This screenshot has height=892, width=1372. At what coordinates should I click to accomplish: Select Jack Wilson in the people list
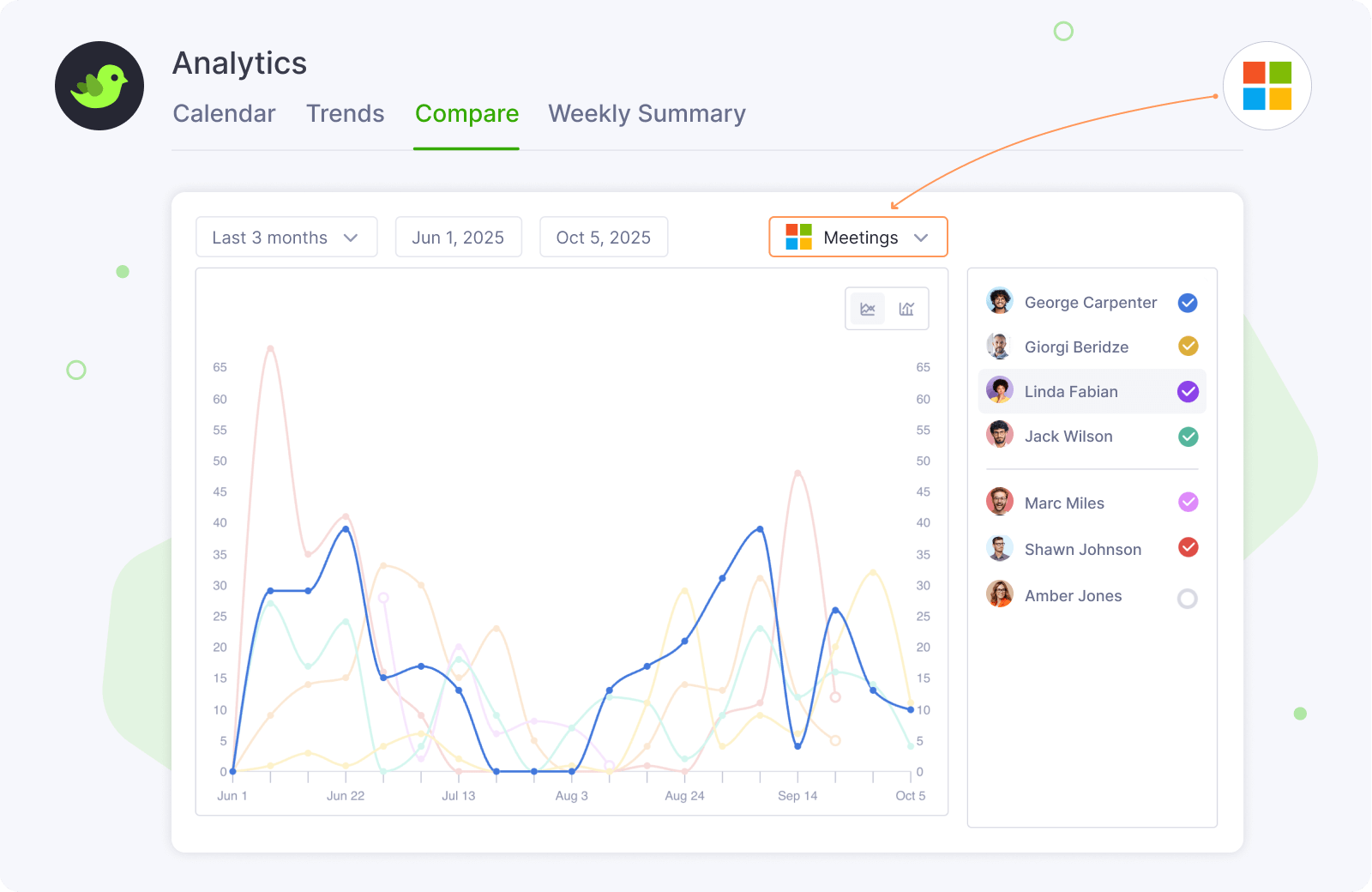click(1068, 437)
